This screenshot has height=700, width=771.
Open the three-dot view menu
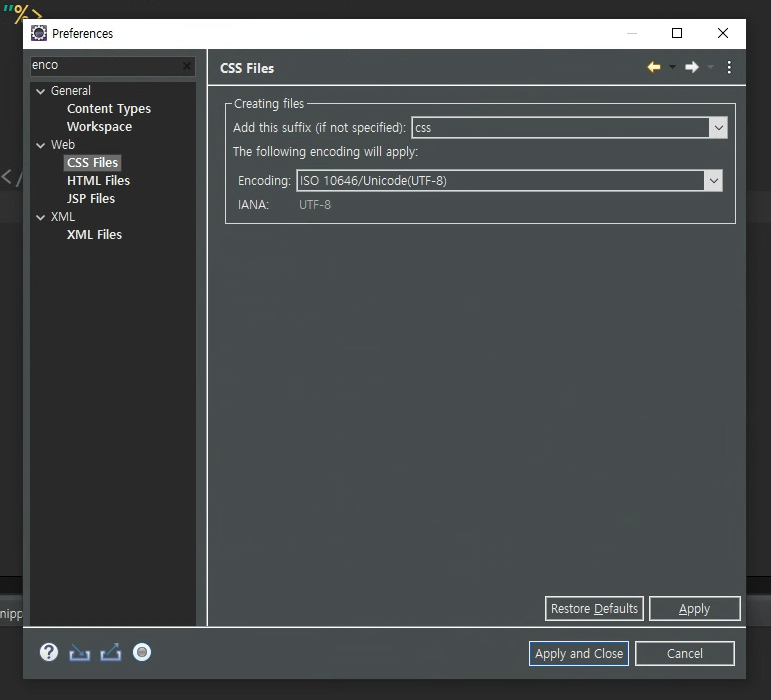click(729, 67)
